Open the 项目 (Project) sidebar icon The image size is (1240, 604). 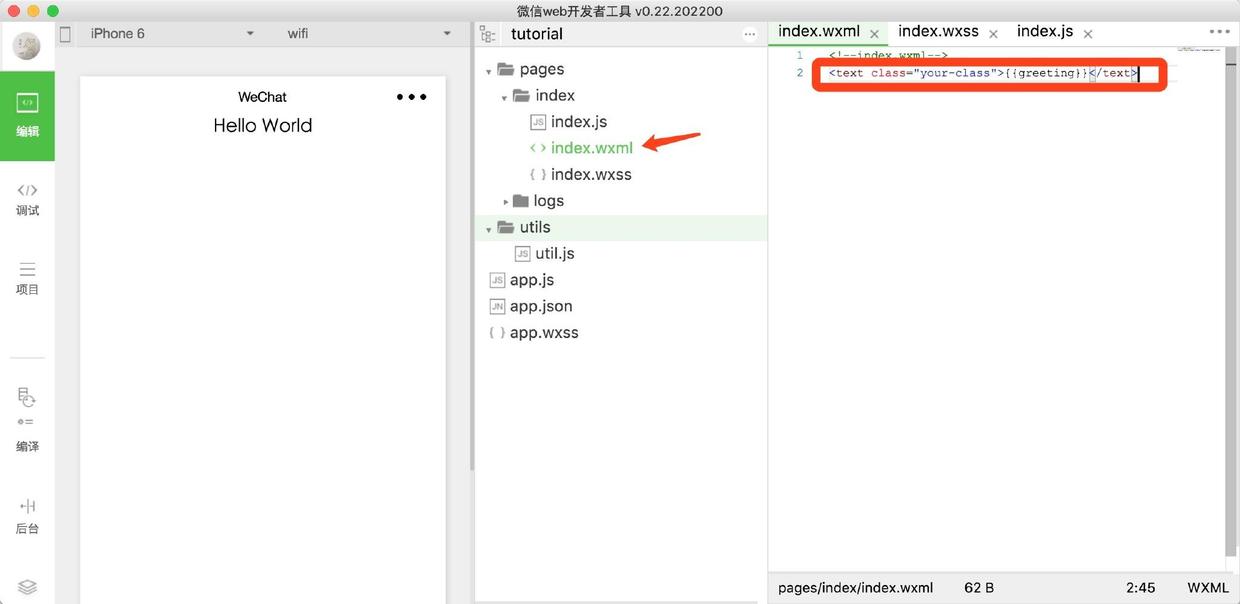click(27, 279)
